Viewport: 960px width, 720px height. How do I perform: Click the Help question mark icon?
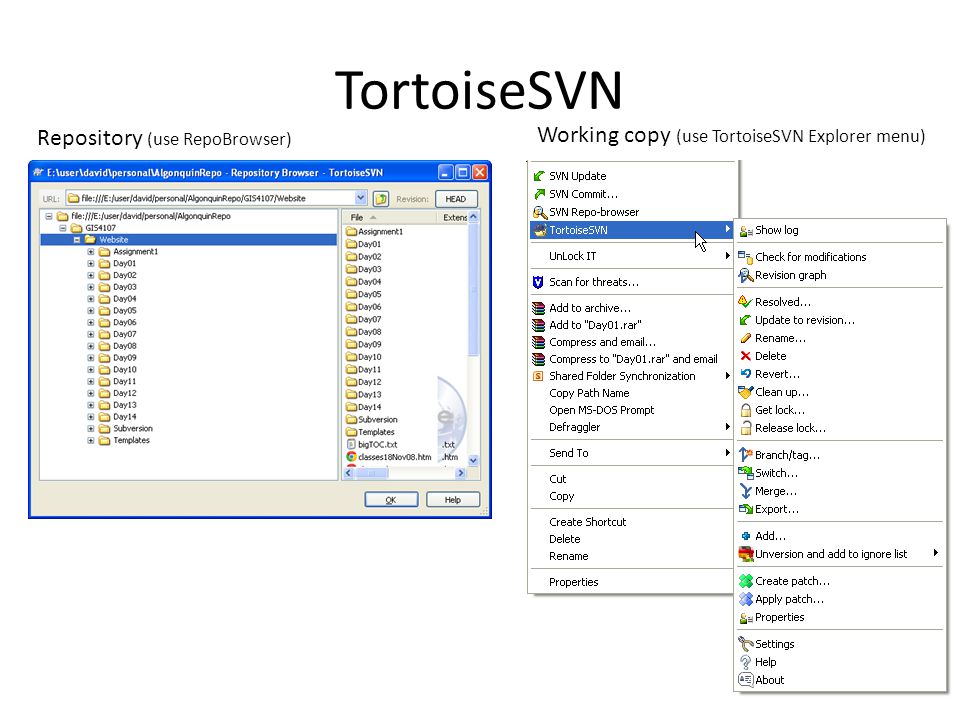pos(745,662)
